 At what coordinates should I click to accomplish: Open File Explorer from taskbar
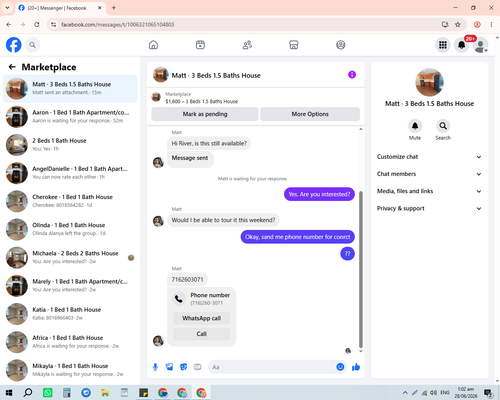pyautogui.click(x=105, y=393)
